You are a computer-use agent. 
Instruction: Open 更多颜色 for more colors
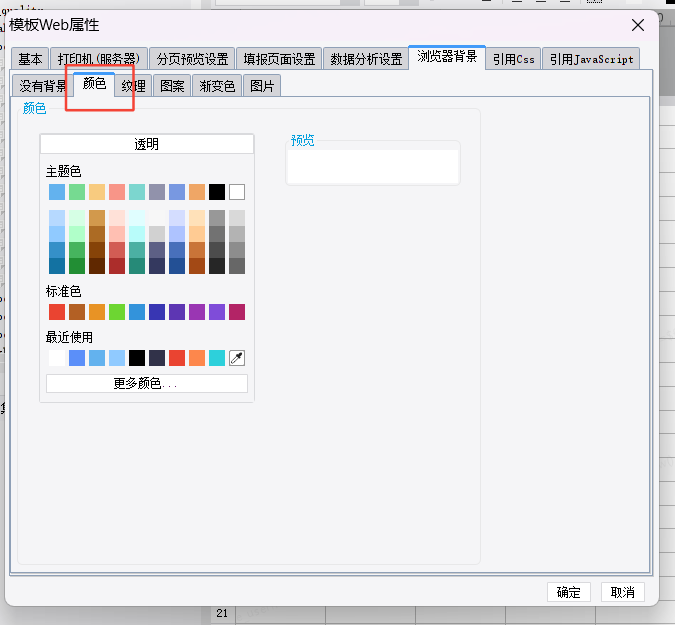tap(147, 383)
